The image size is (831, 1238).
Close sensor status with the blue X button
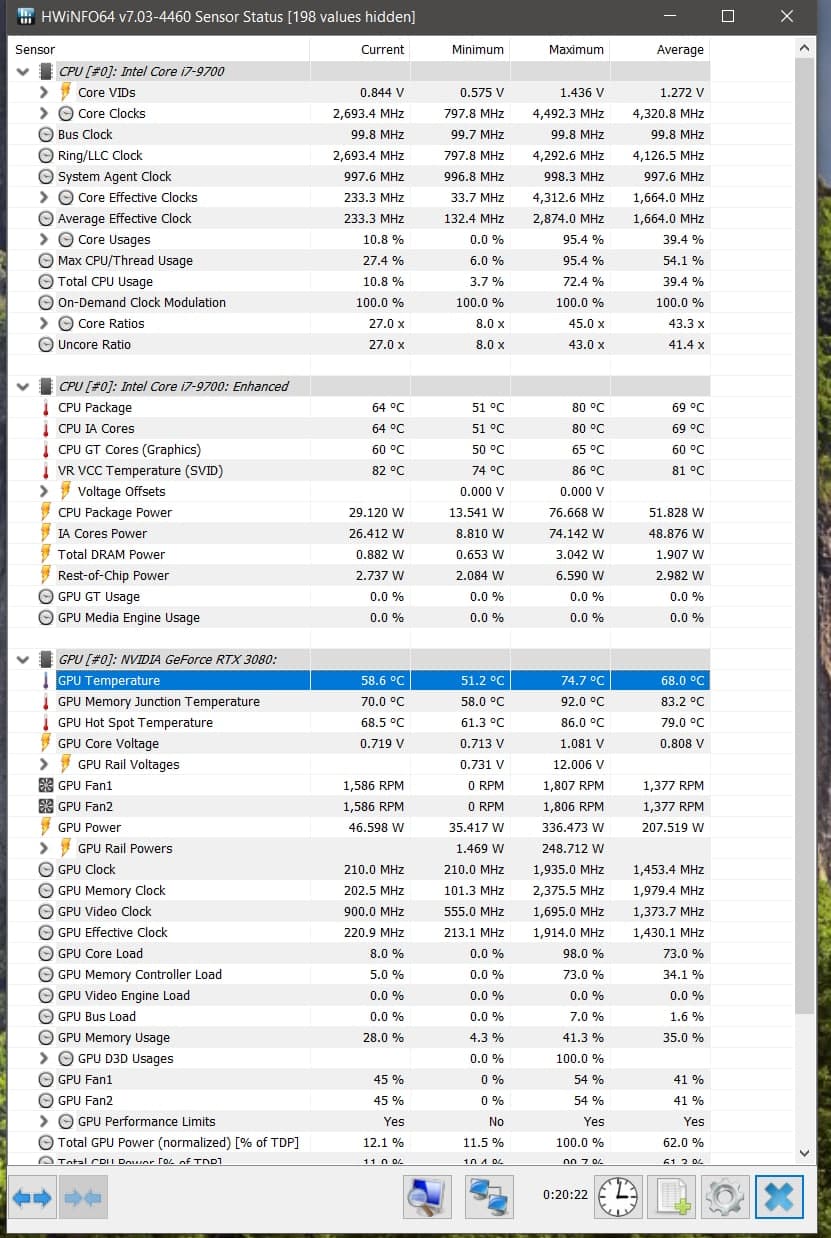[x=779, y=1196]
